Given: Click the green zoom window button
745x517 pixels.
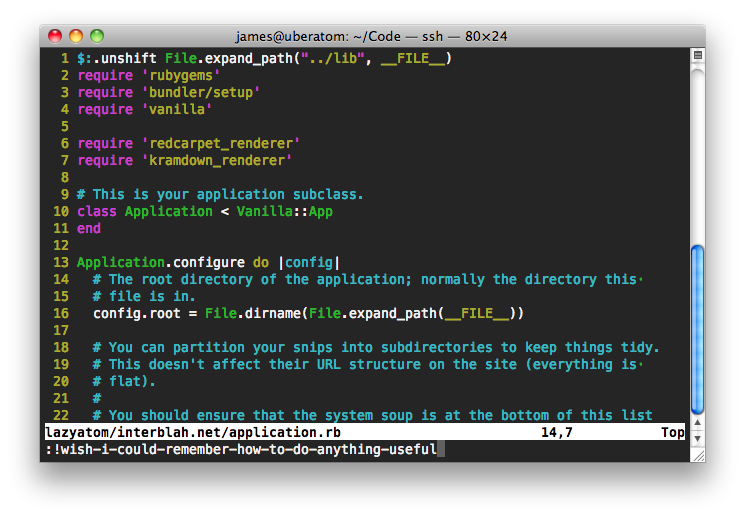Looking at the screenshot, I should [x=97, y=36].
